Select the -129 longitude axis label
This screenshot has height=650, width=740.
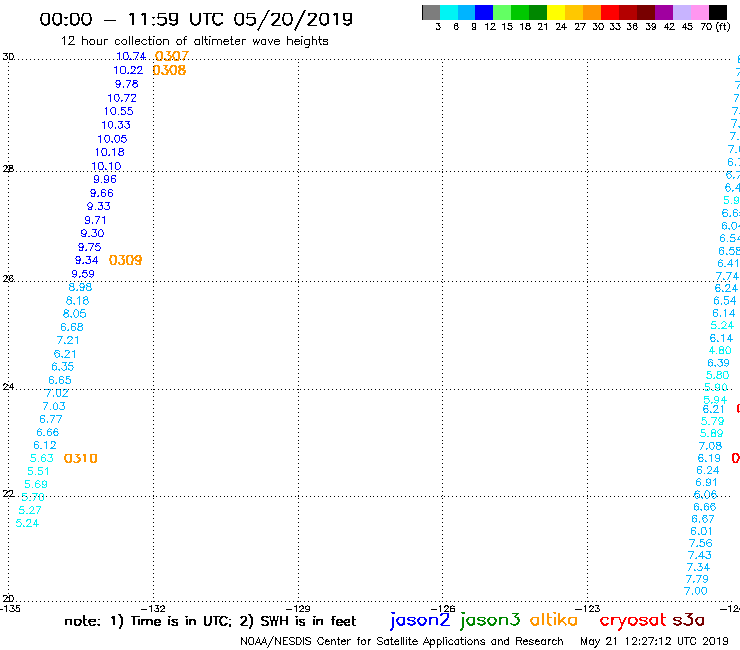(298, 608)
